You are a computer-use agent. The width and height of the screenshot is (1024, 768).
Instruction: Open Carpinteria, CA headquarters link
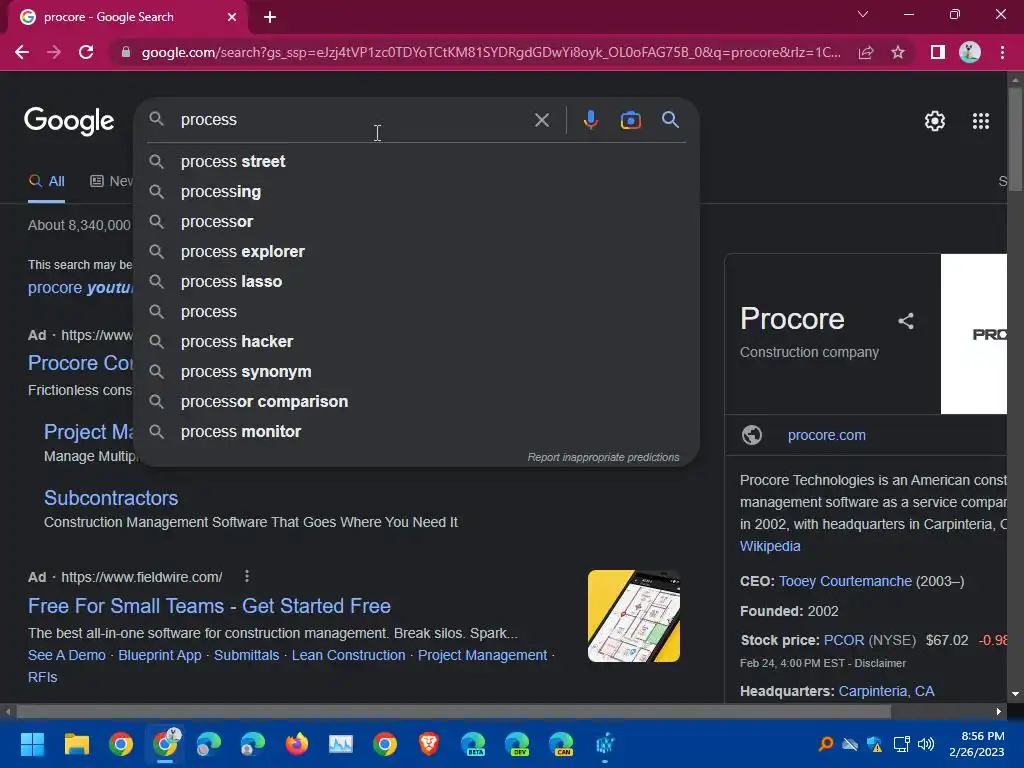point(886,691)
